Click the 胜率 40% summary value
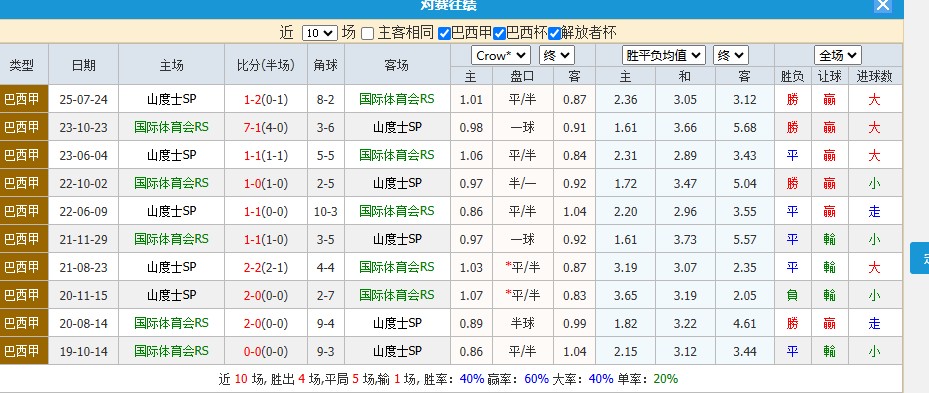 pyautogui.click(x=472, y=379)
